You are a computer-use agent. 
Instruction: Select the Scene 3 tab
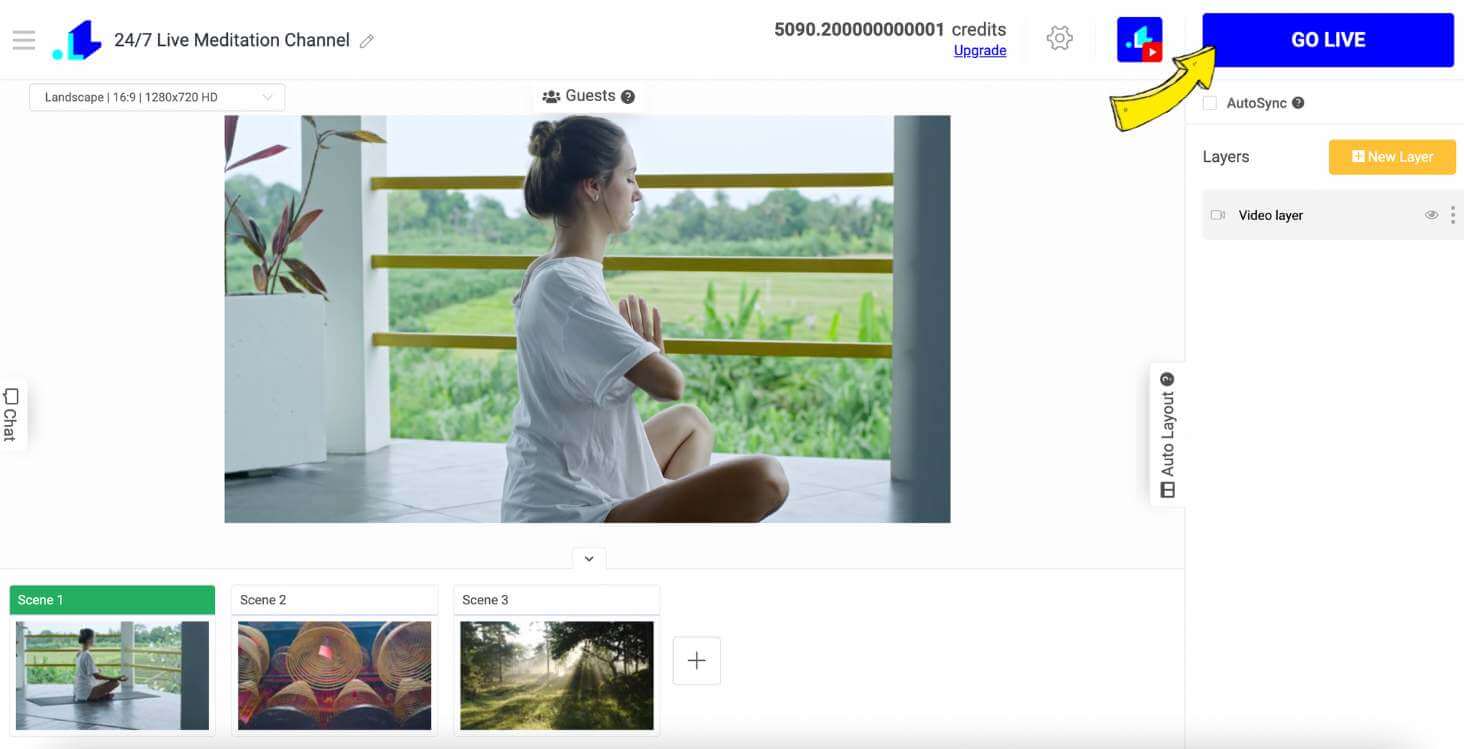click(556, 600)
